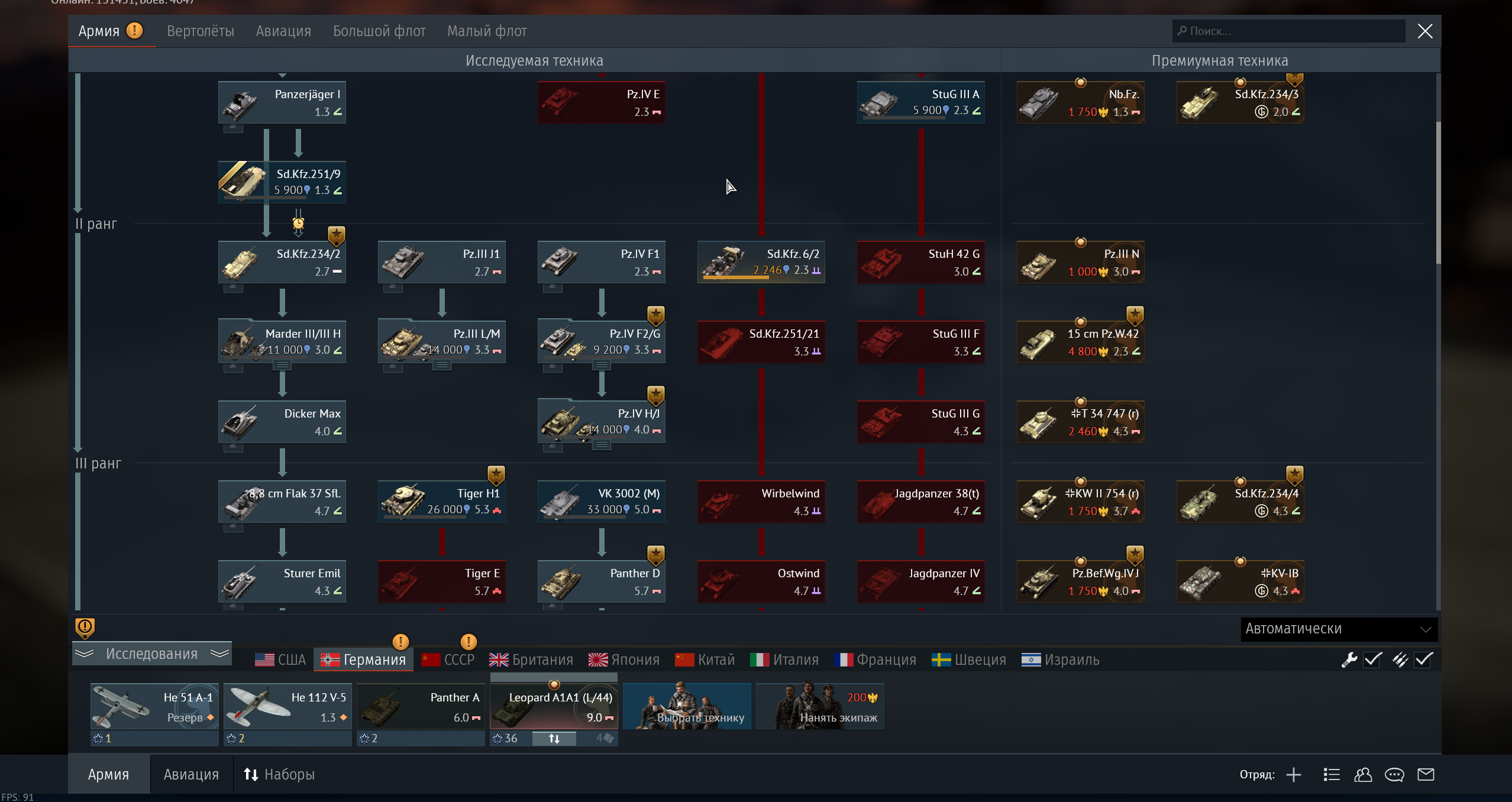
Task: Click the Поиск search field
Action: pos(1288,31)
